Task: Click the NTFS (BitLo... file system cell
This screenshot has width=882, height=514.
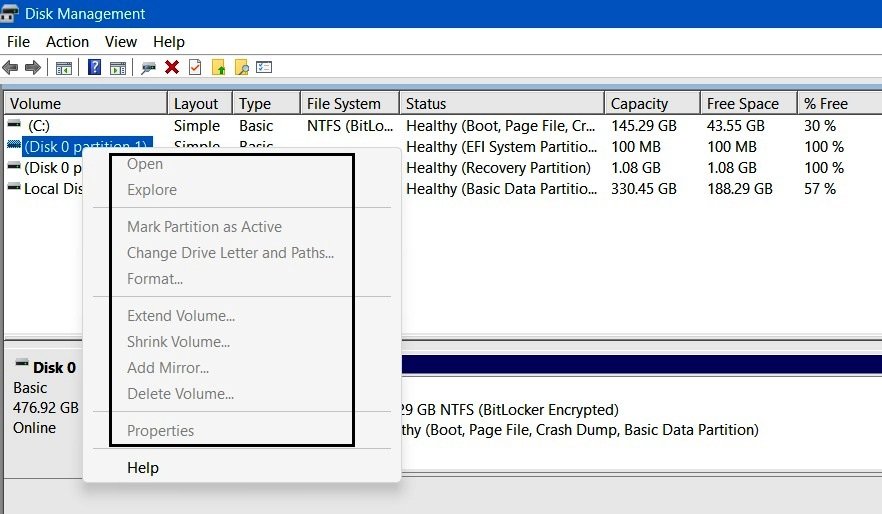Action: pos(349,125)
